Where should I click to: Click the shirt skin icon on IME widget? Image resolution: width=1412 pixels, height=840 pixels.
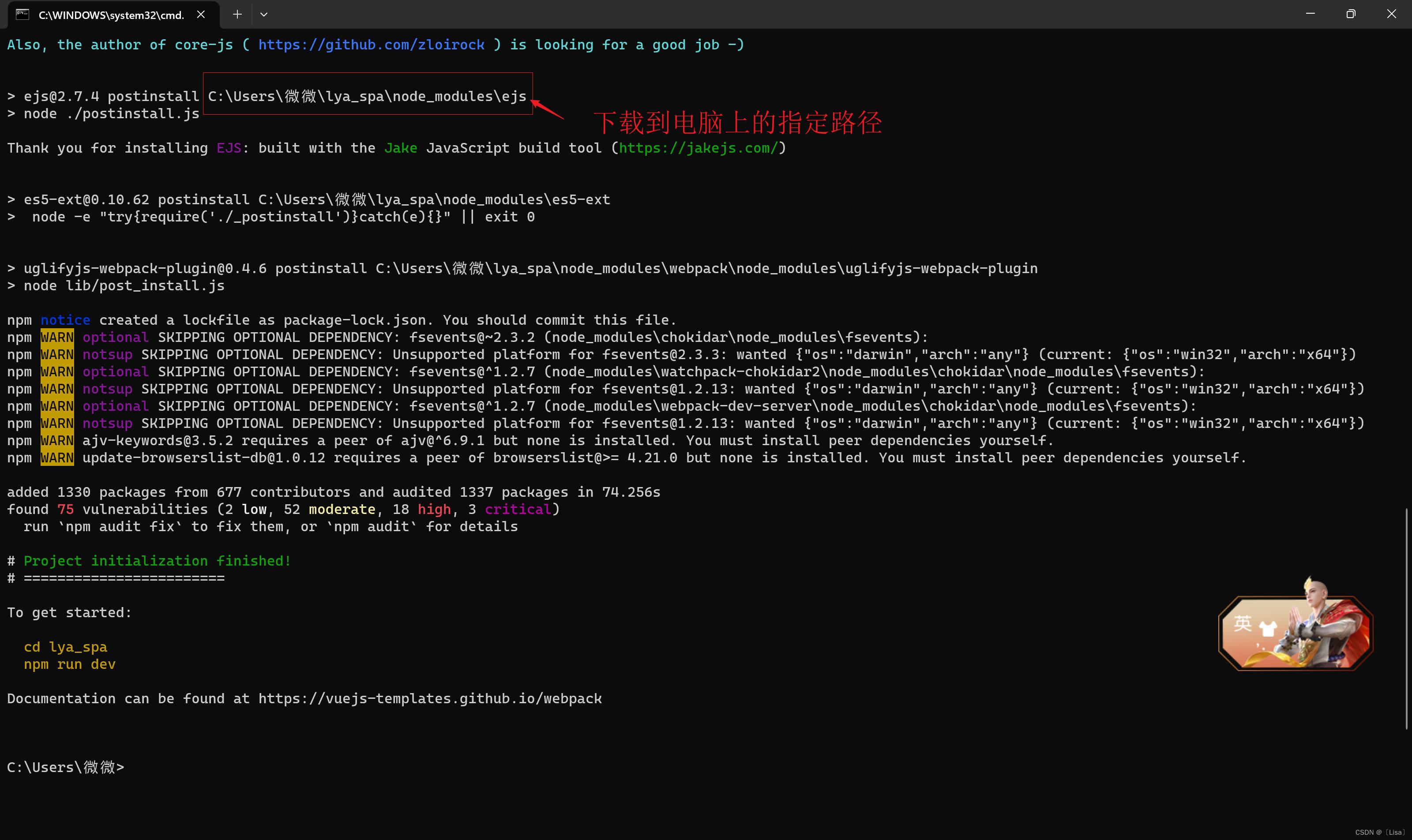(x=1268, y=628)
